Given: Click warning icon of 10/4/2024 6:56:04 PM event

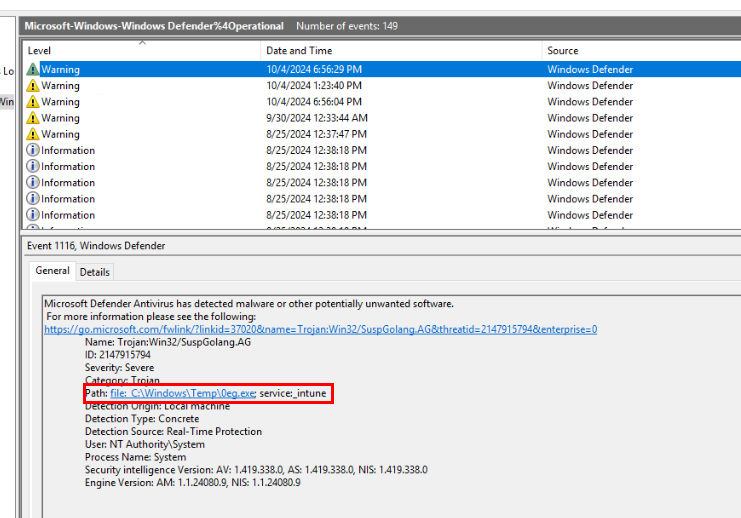Looking at the screenshot, I should 33,102.
